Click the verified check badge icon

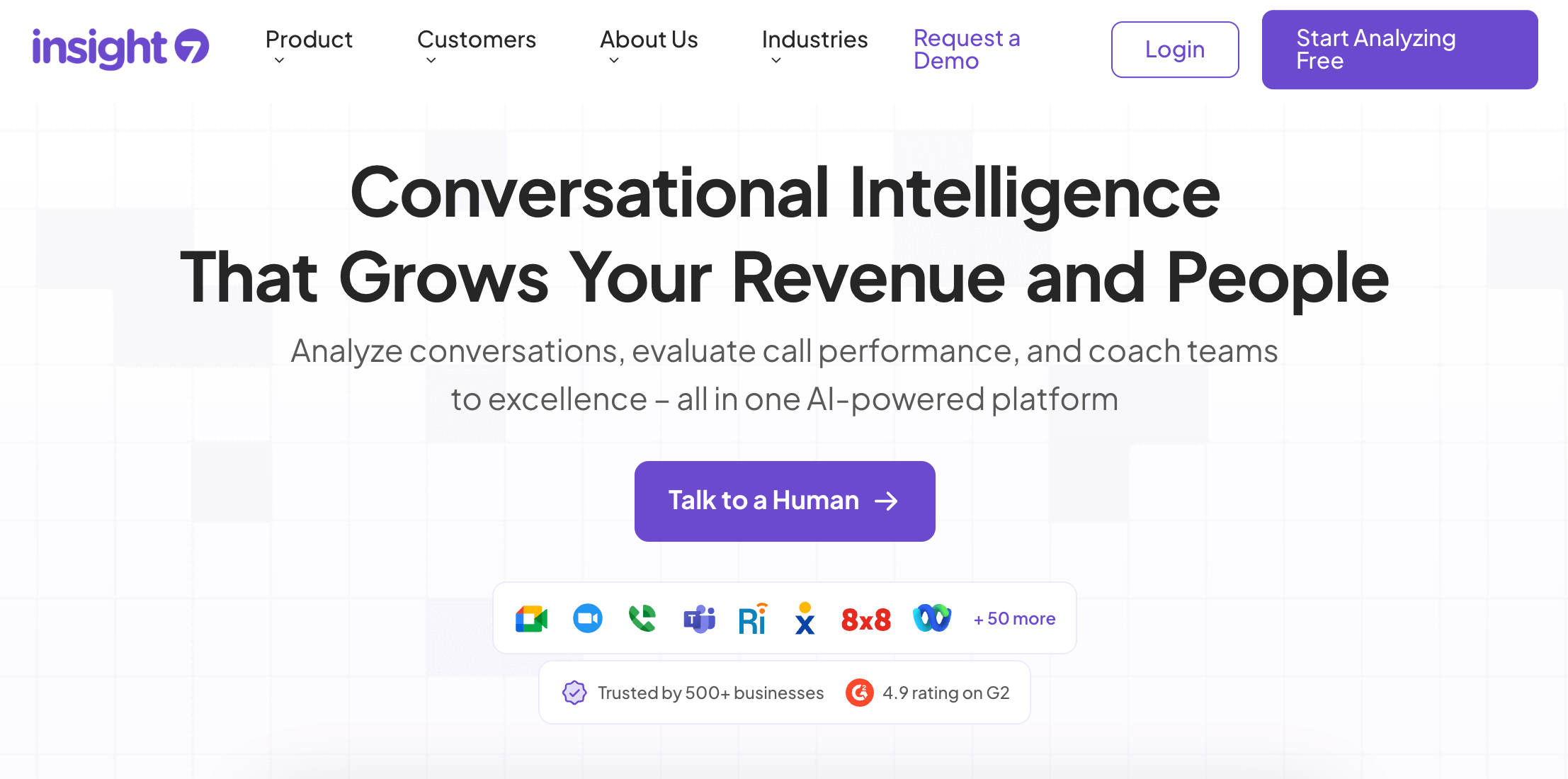(574, 693)
